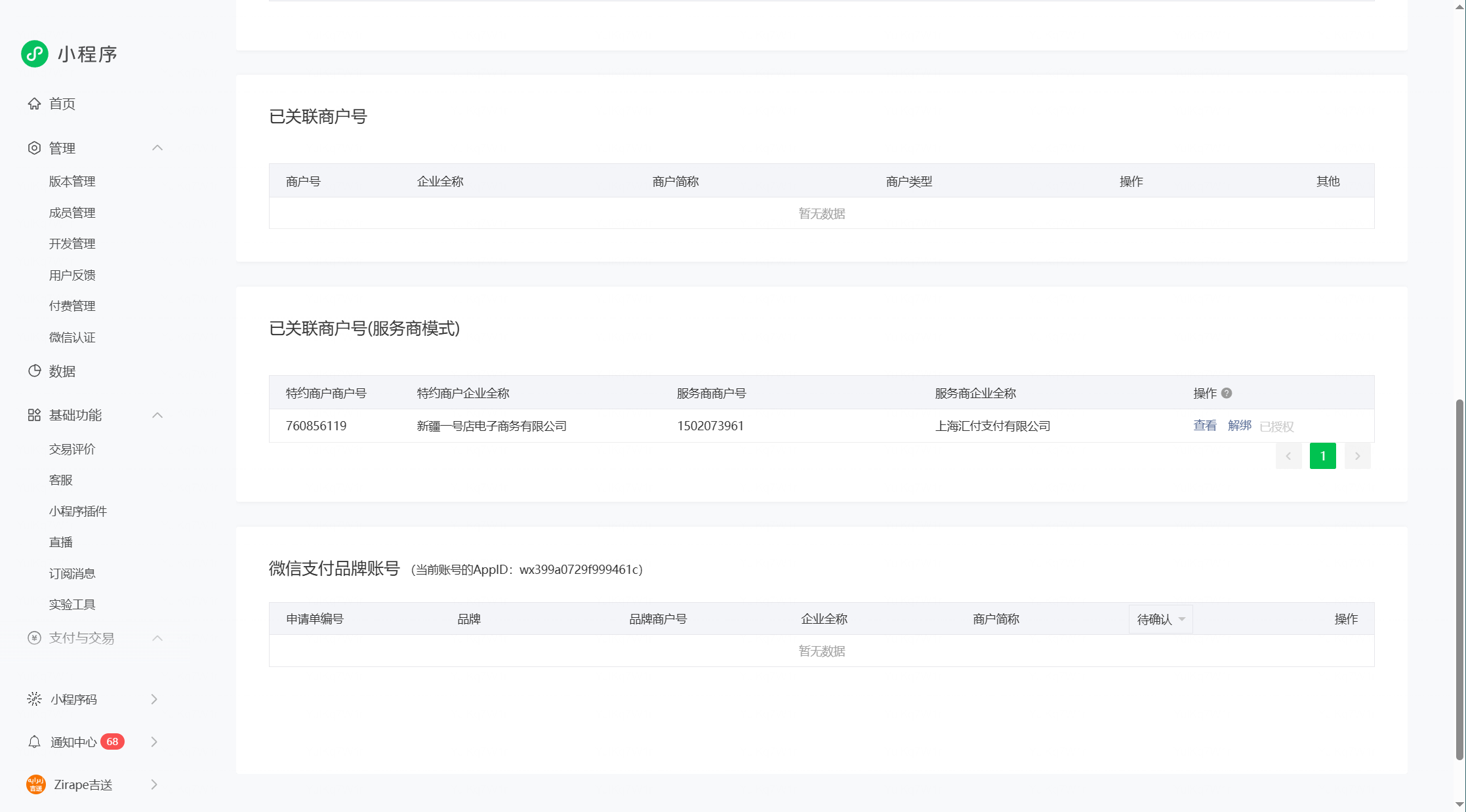1466x812 pixels.
Task: Click the 数据 pie chart icon
Action: click(34, 371)
